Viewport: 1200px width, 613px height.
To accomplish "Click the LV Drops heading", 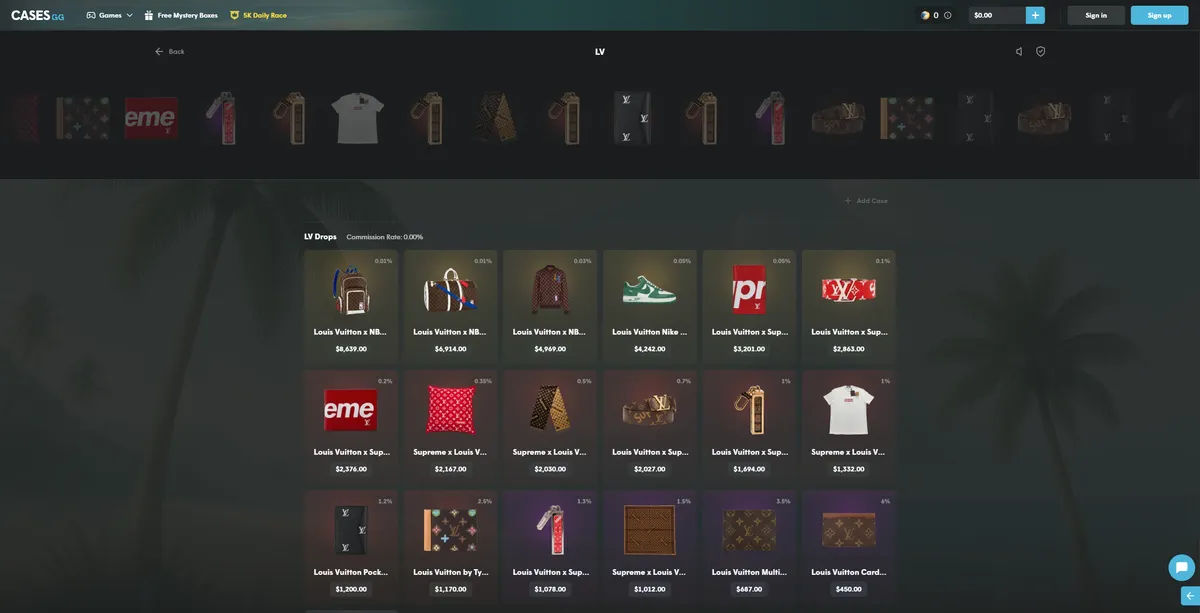I will [x=320, y=237].
